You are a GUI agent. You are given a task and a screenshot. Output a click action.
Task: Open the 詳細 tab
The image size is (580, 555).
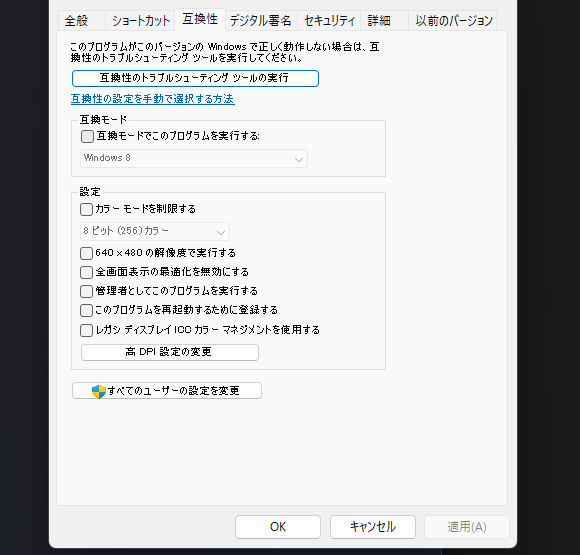pyautogui.click(x=379, y=20)
